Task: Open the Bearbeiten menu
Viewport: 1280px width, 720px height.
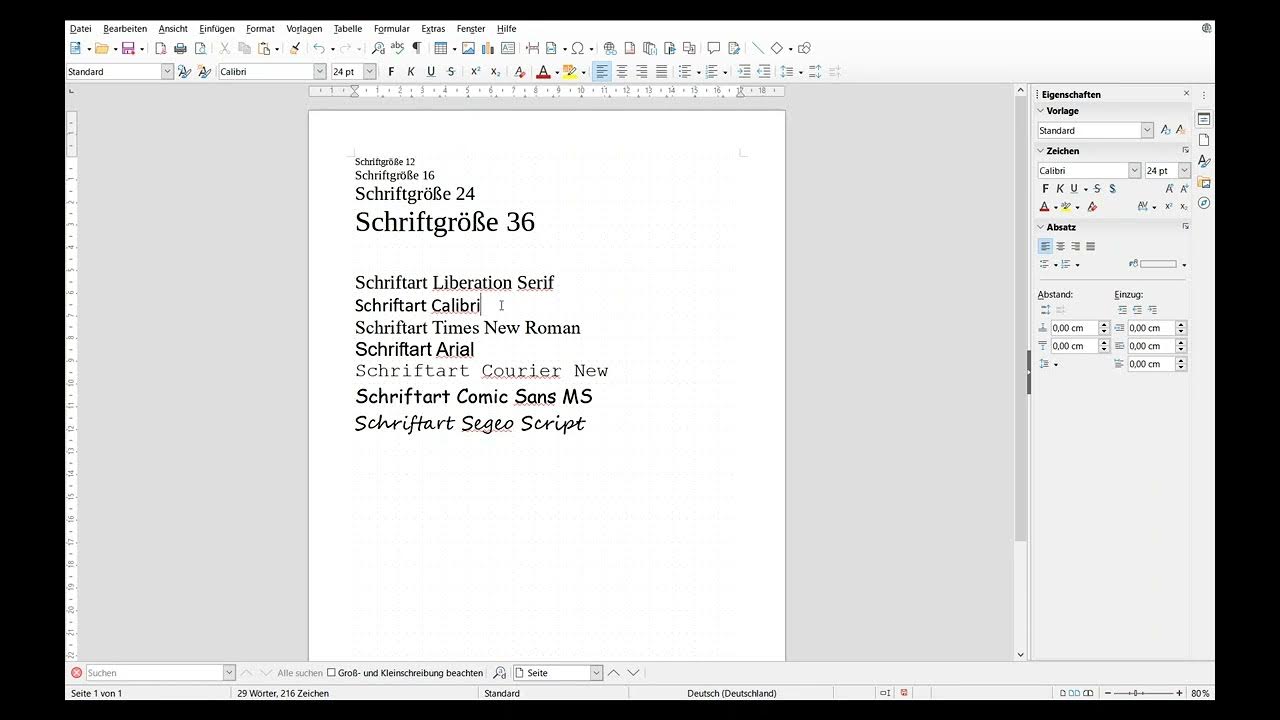Action: (125, 29)
